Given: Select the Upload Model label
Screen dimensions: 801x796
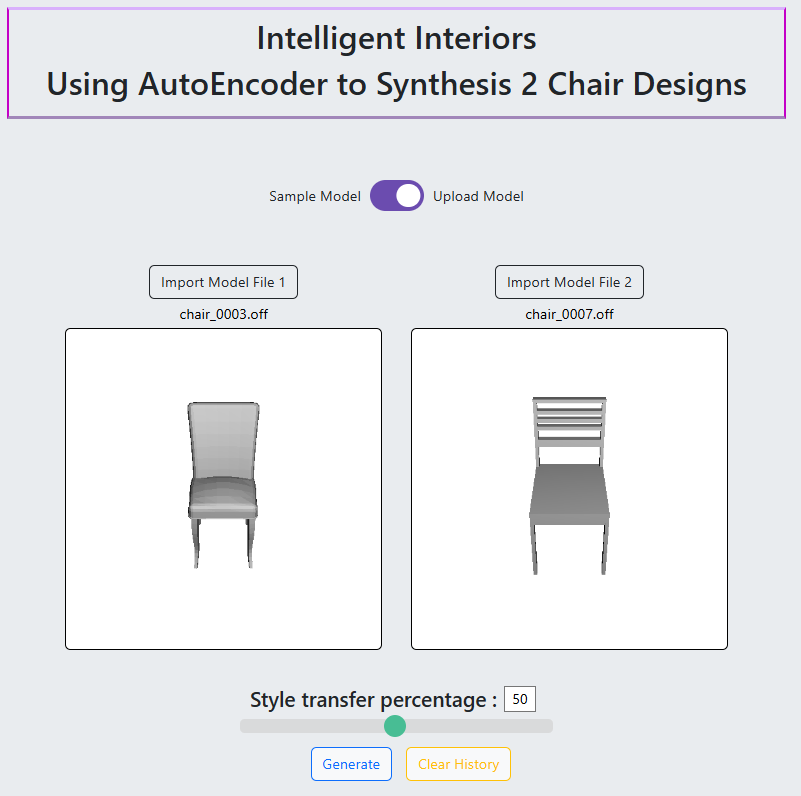Looking at the screenshot, I should pos(478,196).
